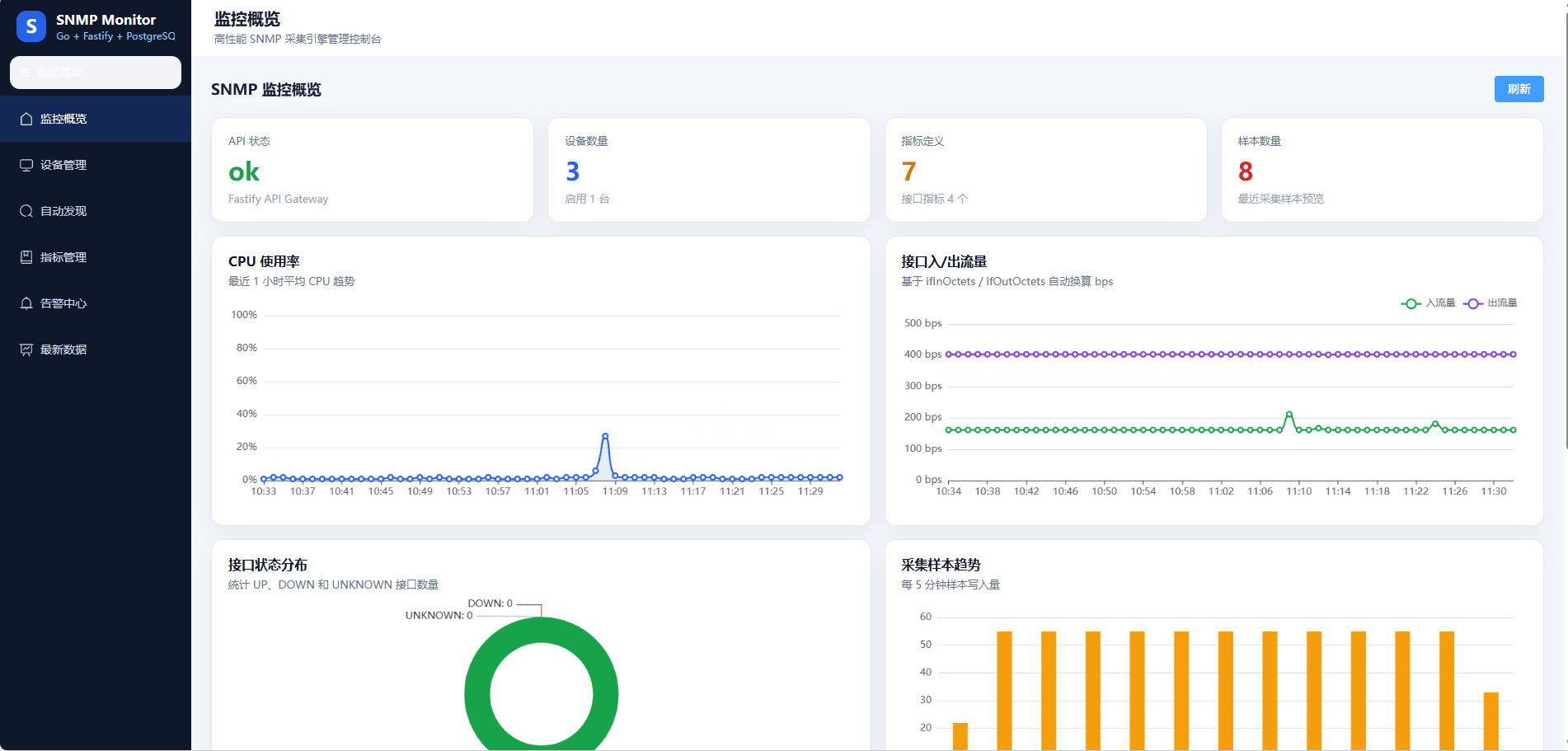Click the 400 bps axis label
The image size is (1568, 751).
click(x=922, y=354)
